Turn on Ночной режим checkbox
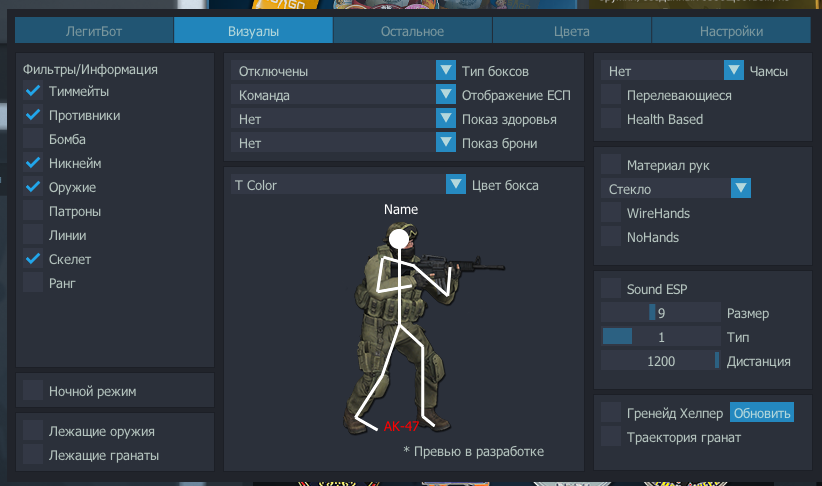822x486 pixels. [x=33, y=391]
